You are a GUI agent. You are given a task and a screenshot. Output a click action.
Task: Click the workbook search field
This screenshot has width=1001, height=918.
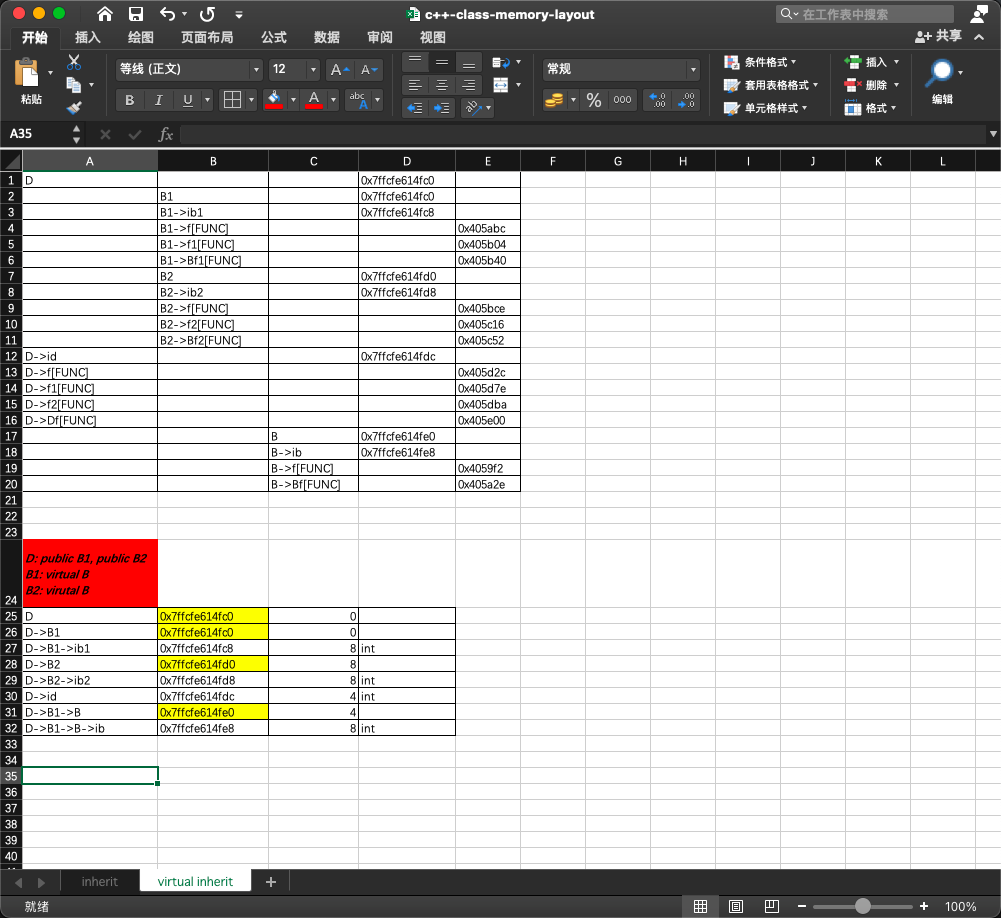pos(865,14)
